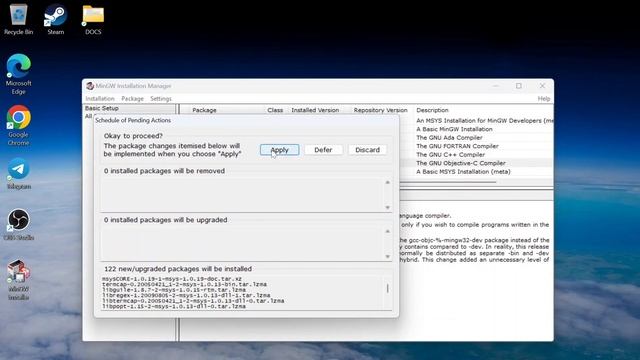Click the Discard button
This screenshot has width=640, height=360.
click(367, 150)
